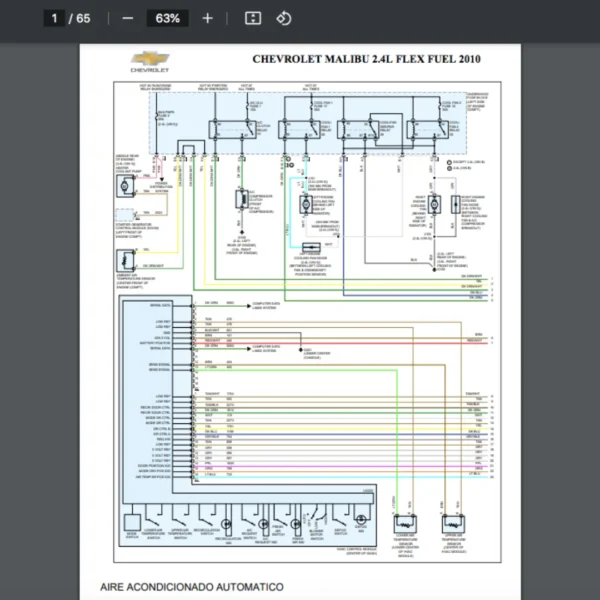Click the A/C compressor clutch symbol
Screen dimensions: 600x600
pyautogui.click(x=242, y=199)
